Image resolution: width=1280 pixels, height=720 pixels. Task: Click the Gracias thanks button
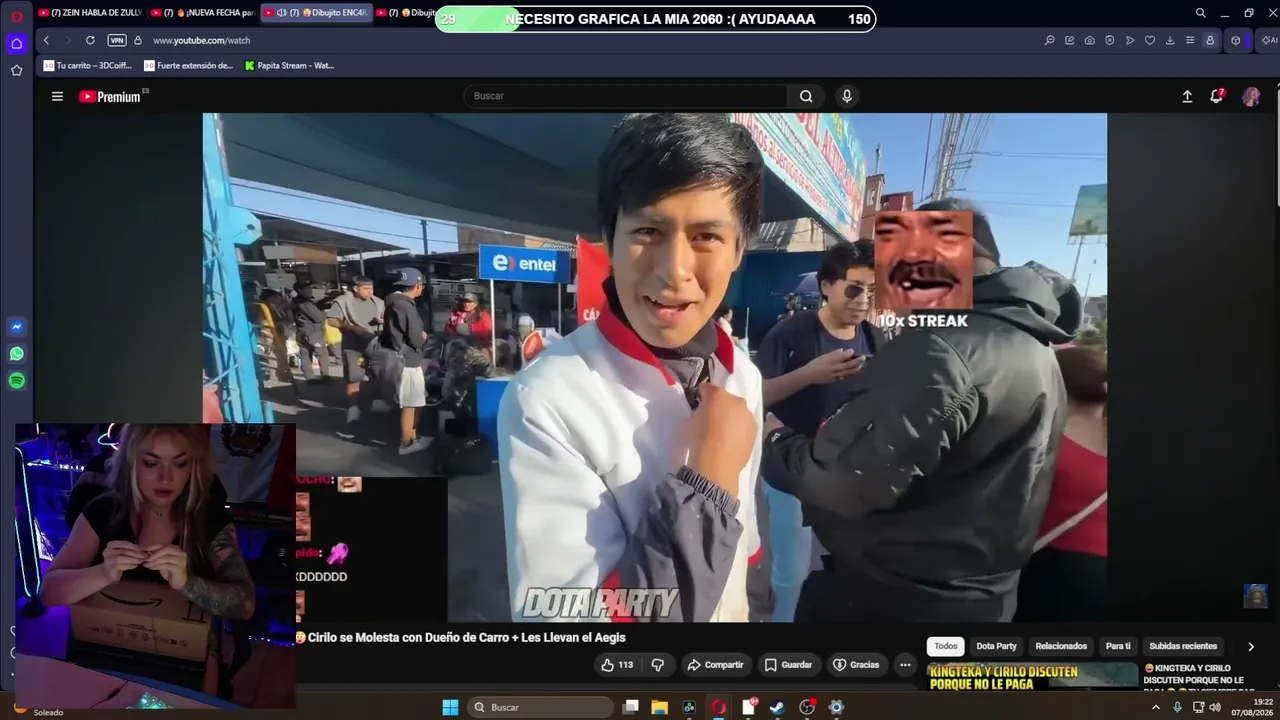pos(856,665)
